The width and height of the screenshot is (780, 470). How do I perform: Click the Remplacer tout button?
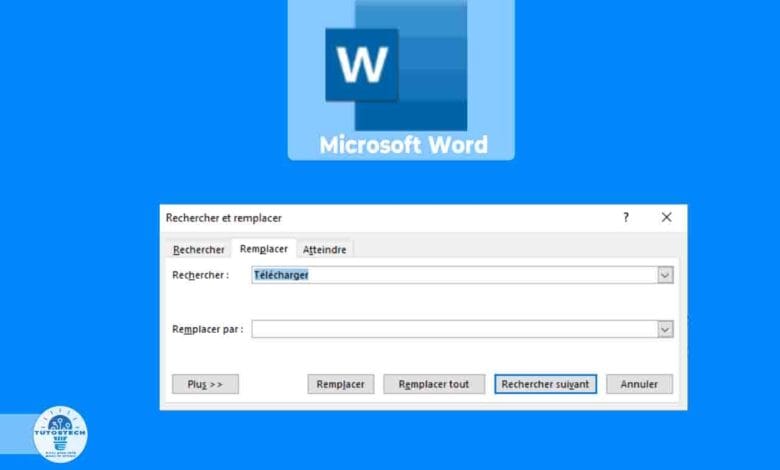pos(434,384)
